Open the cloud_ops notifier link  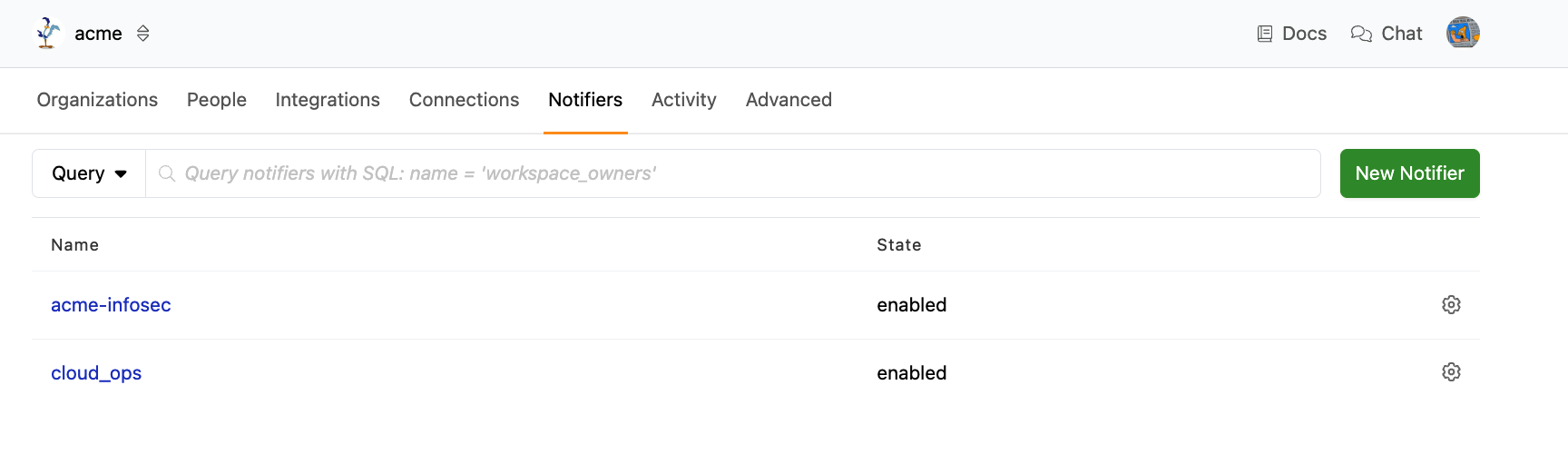click(x=96, y=373)
